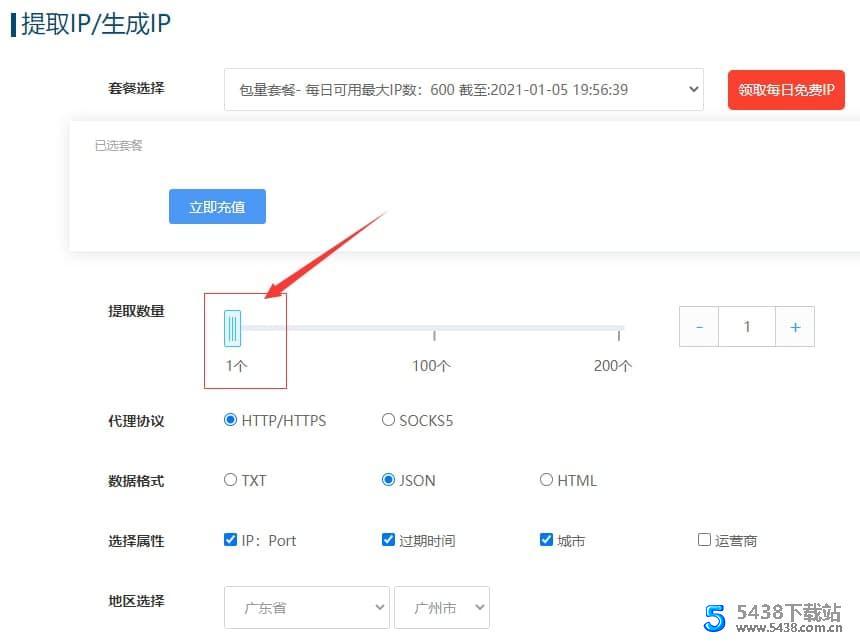Screen dimensions: 860x643
Task: Click the minus stepper to decrease IP count
Action: (x=698, y=326)
